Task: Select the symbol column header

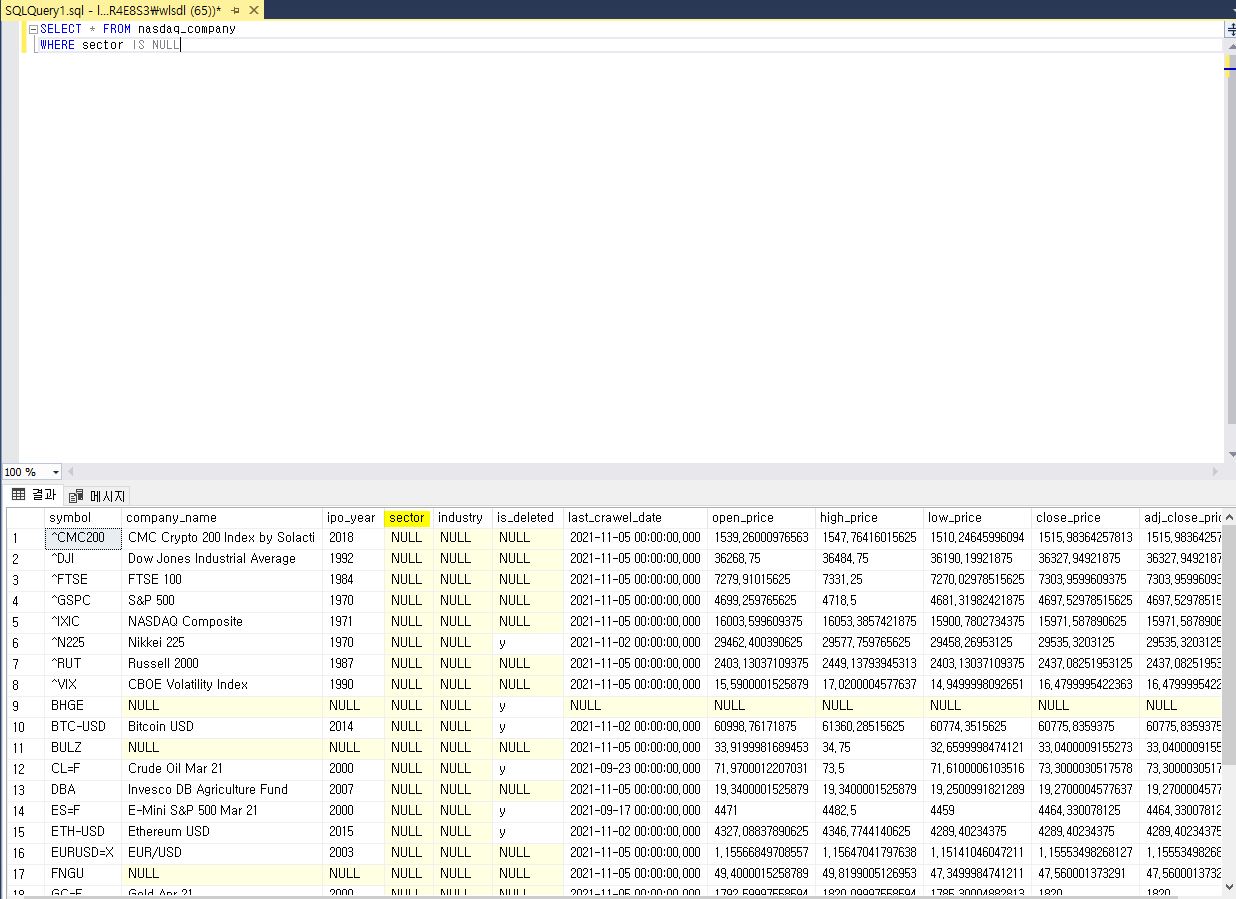Action: click(83, 518)
